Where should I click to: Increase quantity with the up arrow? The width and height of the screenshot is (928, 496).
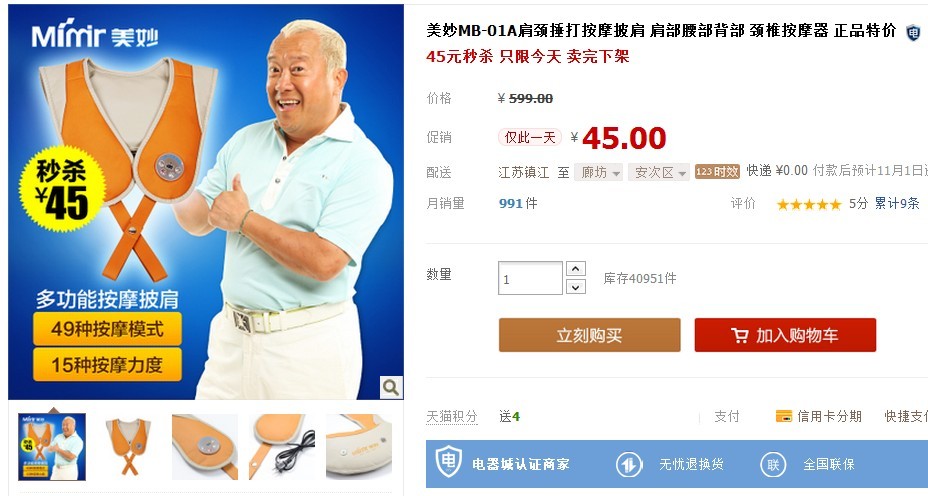click(576, 269)
